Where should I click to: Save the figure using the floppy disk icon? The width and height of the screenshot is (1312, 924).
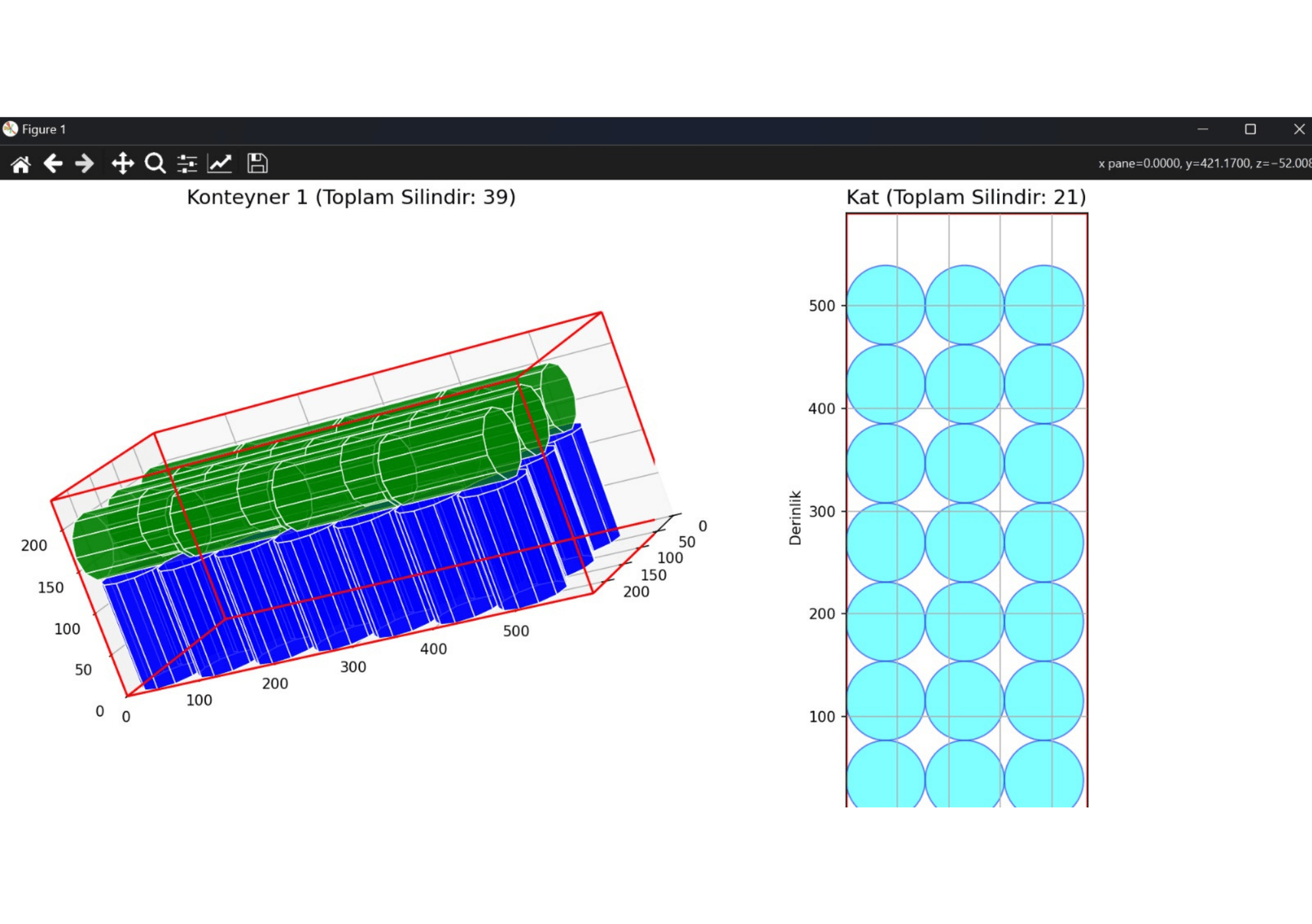tap(257, 163)
